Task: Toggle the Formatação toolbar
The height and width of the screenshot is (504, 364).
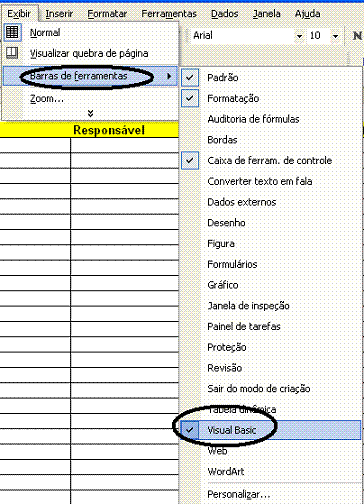Action: [271, 98]
